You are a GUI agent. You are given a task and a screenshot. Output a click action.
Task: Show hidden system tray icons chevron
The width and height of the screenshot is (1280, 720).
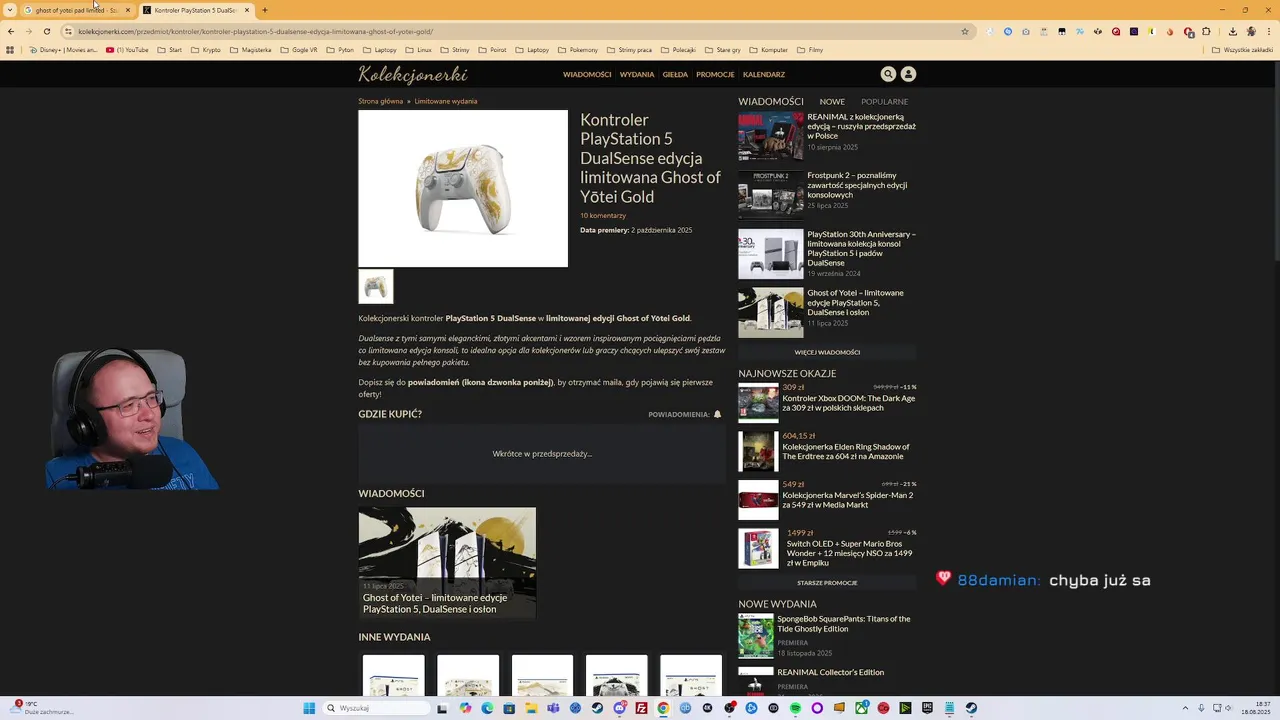(1186, 708)
